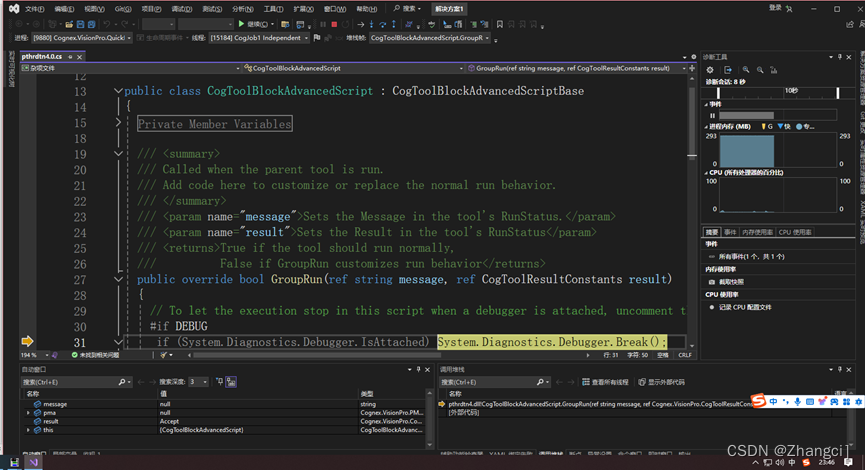Screen dimensions: 865x470
Task: Click 所有事件(1 个, 共 1 个) link
Action: (751, 257)
